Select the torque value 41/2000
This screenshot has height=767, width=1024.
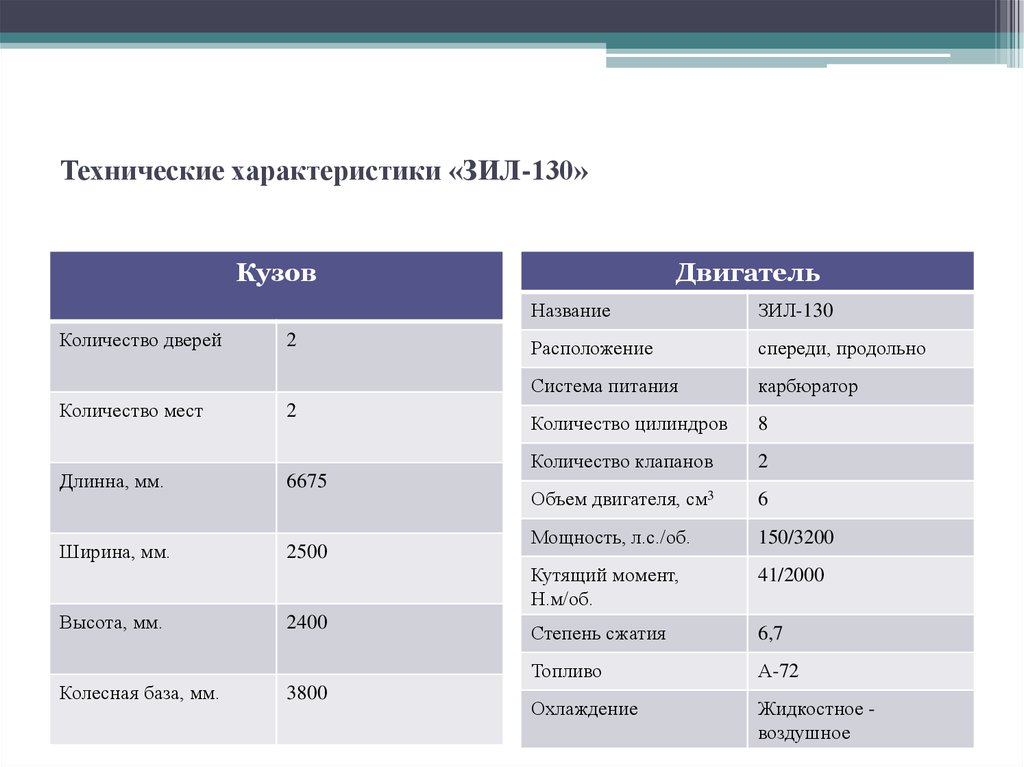coord(791,575)
